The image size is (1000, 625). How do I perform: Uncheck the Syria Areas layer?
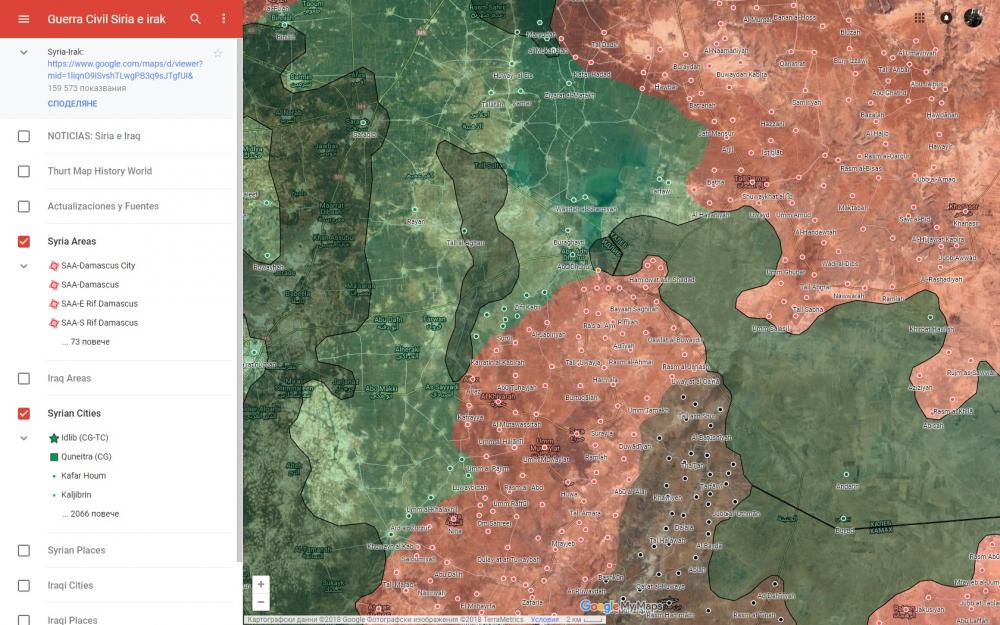tap(24, 241)
